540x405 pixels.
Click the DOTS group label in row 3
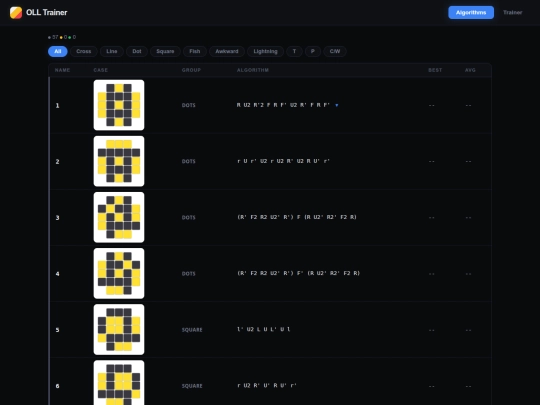point(188,218)
